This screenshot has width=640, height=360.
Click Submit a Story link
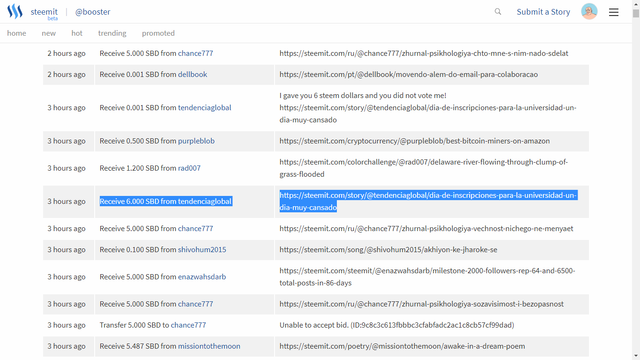pos(543,12)
